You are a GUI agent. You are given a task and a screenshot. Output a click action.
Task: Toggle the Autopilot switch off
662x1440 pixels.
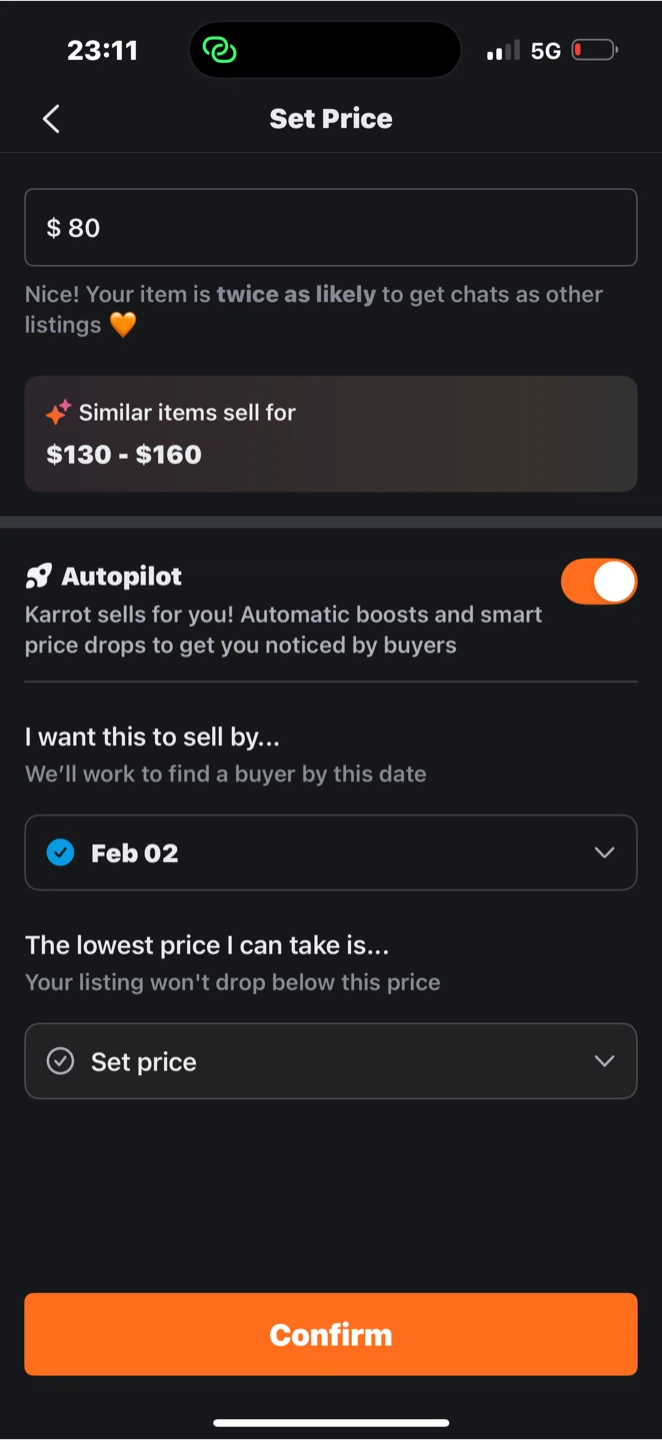(x=599, y=582)
